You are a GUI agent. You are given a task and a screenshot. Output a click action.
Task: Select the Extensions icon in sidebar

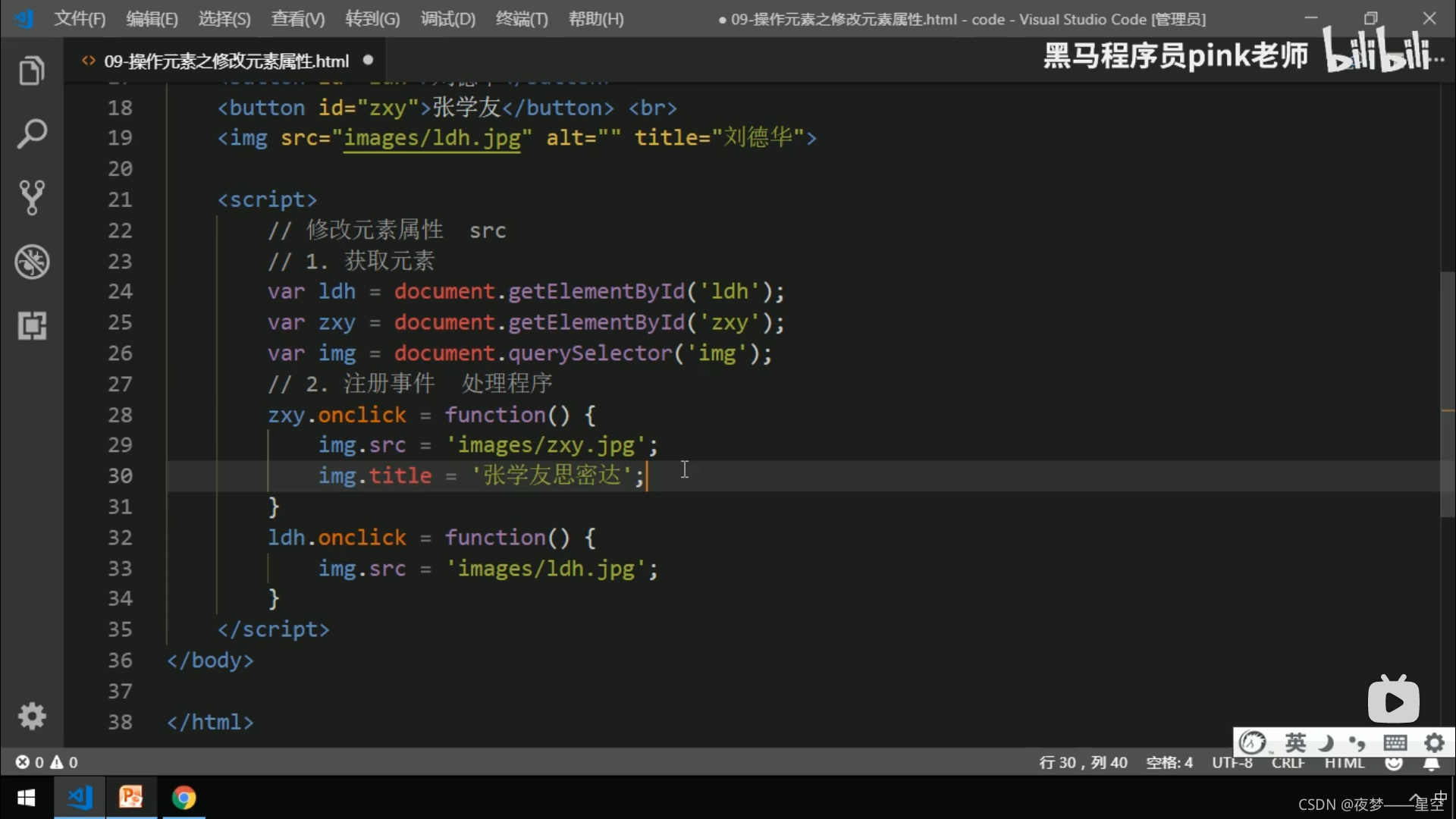click(x=32, y=325)
